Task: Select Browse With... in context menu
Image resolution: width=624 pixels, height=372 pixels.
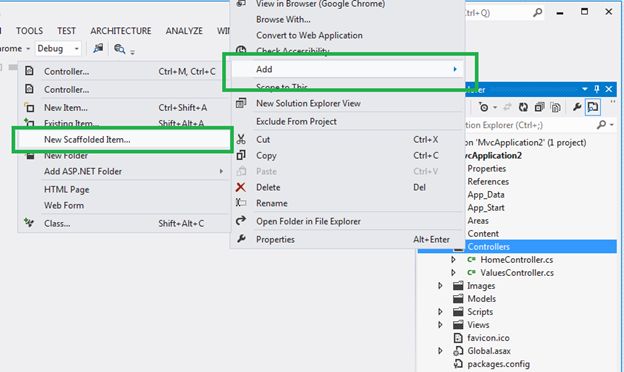Action: tap(347, 19)
